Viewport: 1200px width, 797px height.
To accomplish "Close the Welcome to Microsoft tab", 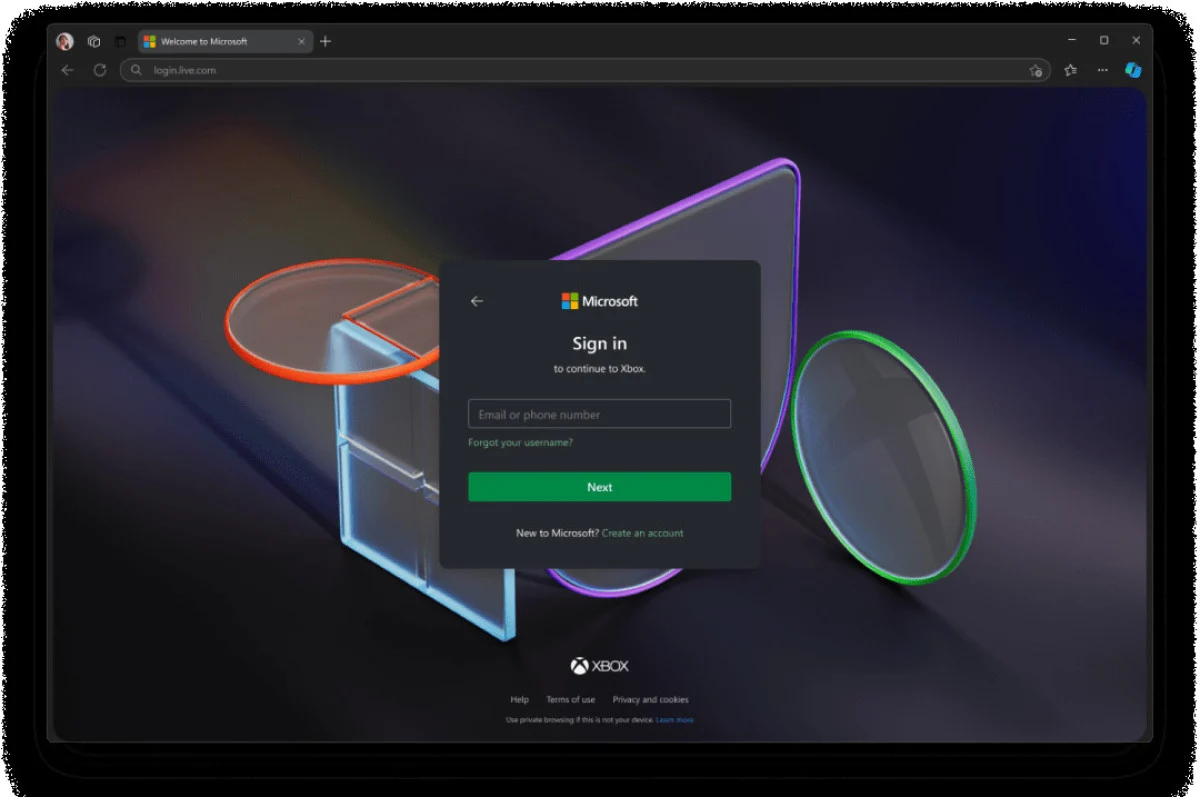I will [x=301, y=41].
